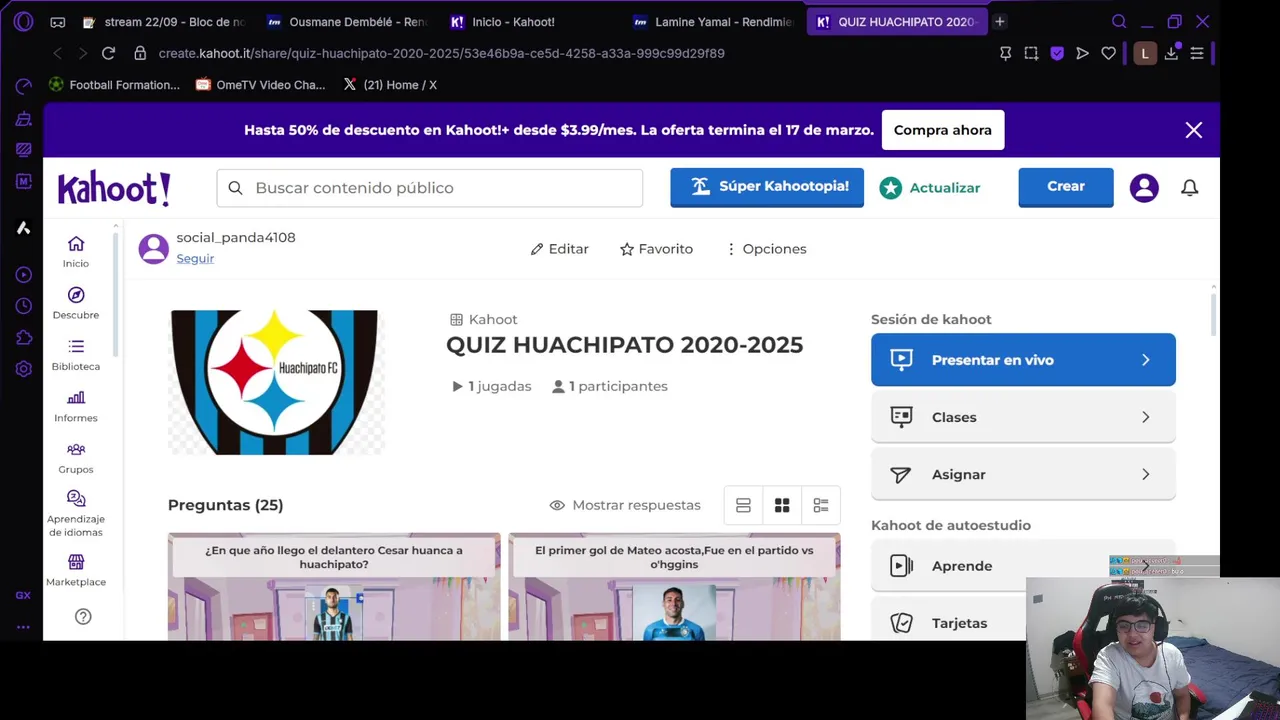
Task: Open Cesar Huanca question card
Action: 334,587
